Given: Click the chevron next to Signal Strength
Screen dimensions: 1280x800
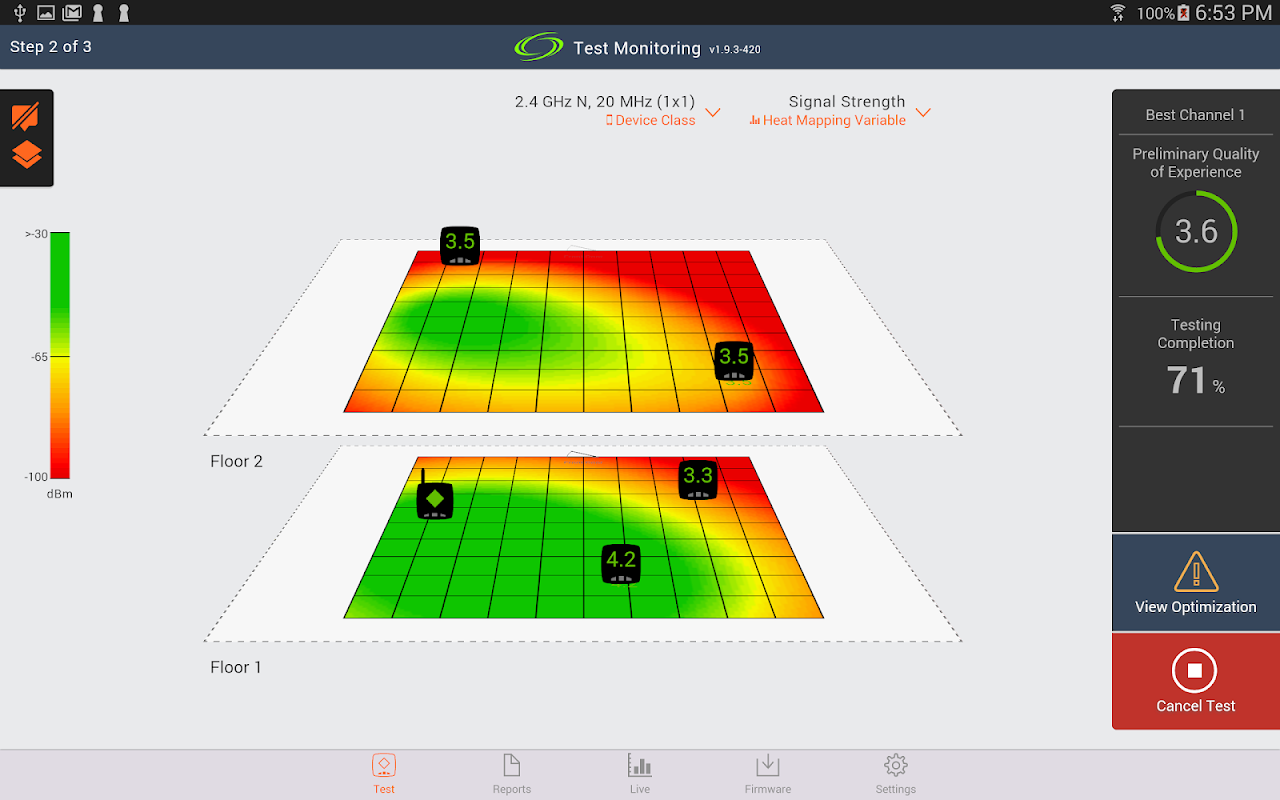Looking at the screenshot, I should pyautogui.click(x=923, y=112).
